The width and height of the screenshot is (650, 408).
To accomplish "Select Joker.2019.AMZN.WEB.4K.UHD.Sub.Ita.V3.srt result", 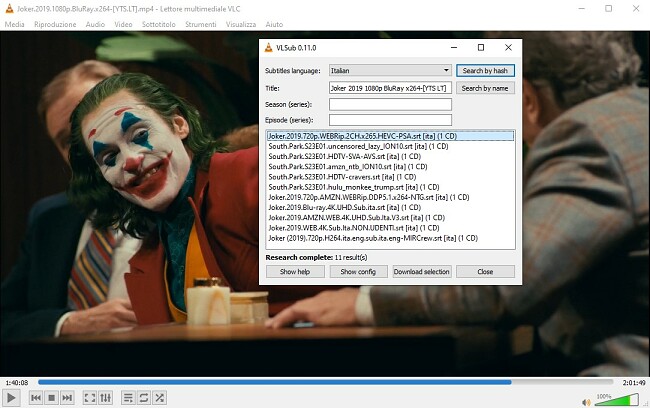I will [390, 218].
